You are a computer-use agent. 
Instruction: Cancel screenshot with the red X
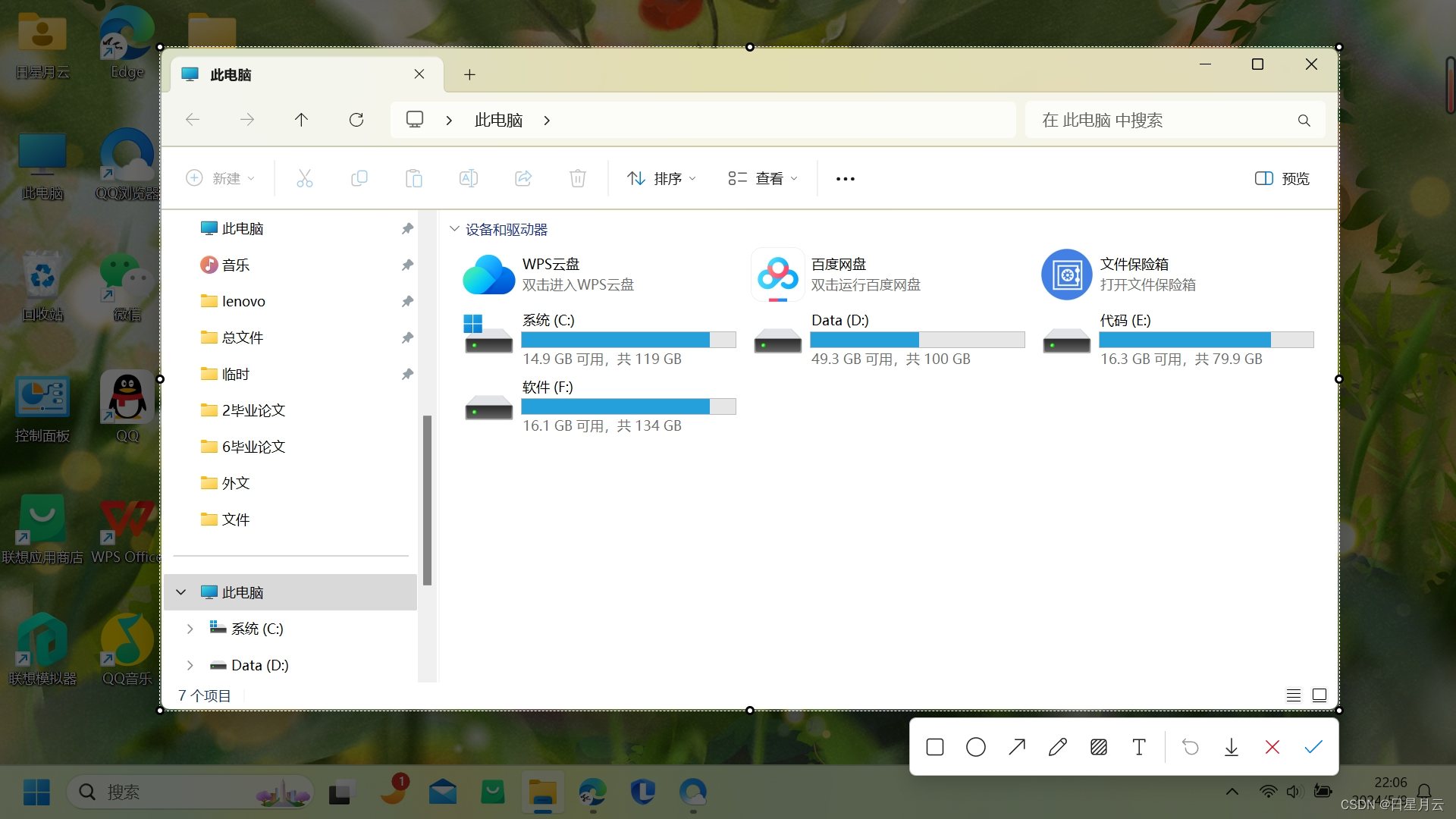pyautogui.click(x=1272, y=747)
